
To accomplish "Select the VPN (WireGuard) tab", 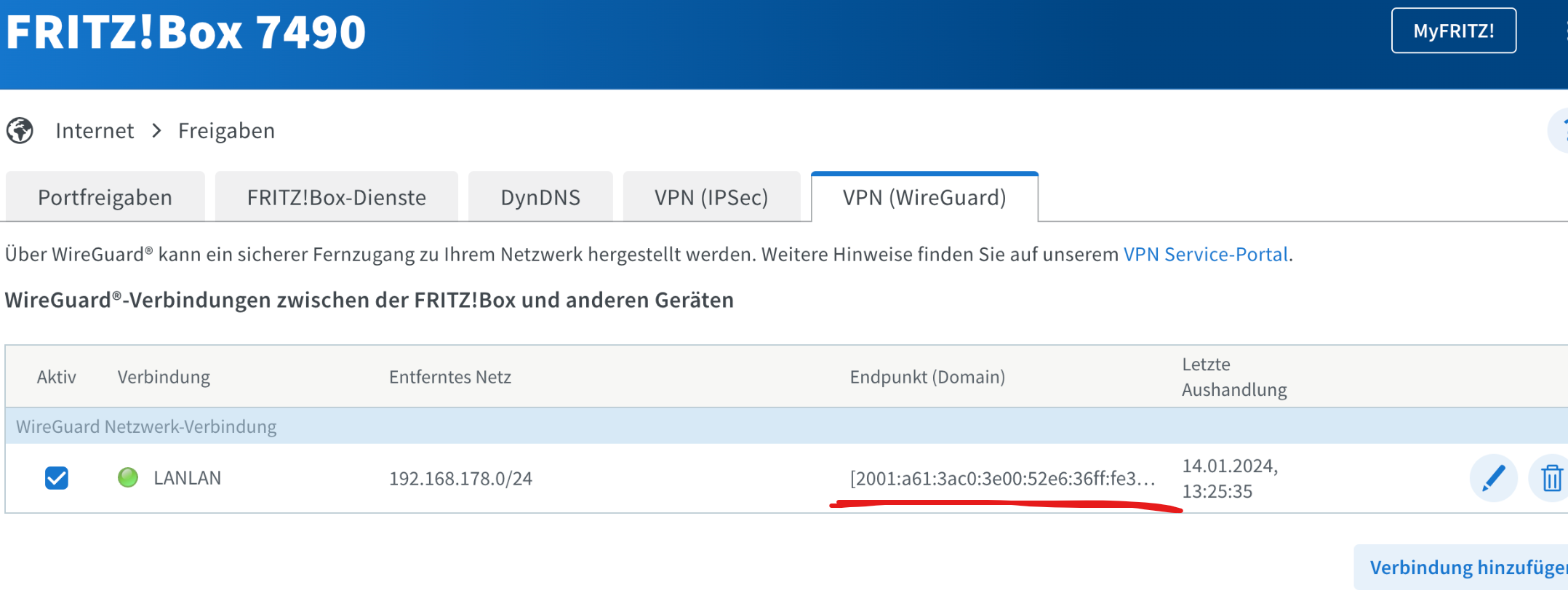I will point(924,197).
